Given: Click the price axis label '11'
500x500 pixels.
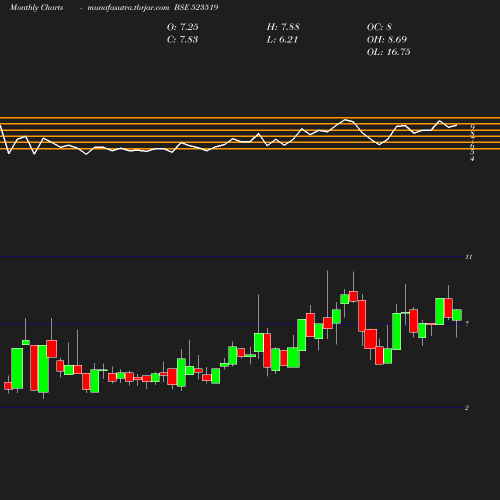Looking at the screenshot, I should pos(469,257).
